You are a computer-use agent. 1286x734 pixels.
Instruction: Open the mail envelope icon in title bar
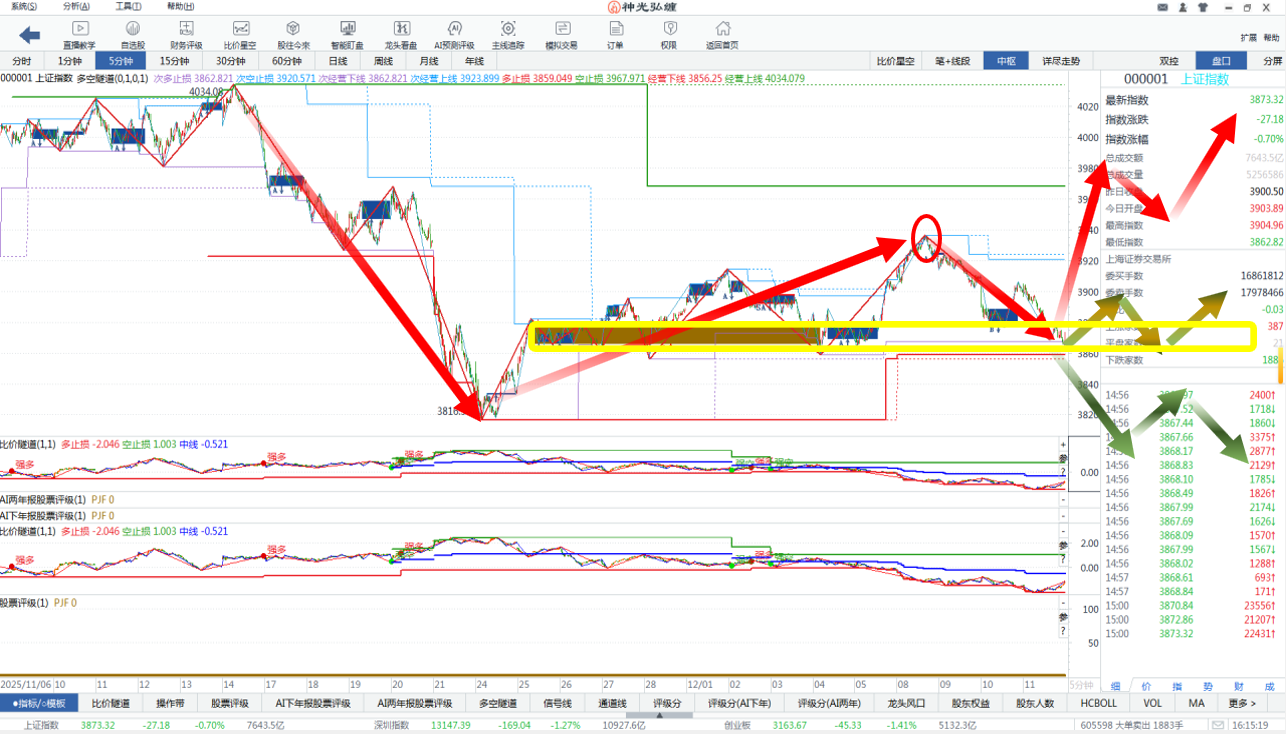[x=1162, y=7]
